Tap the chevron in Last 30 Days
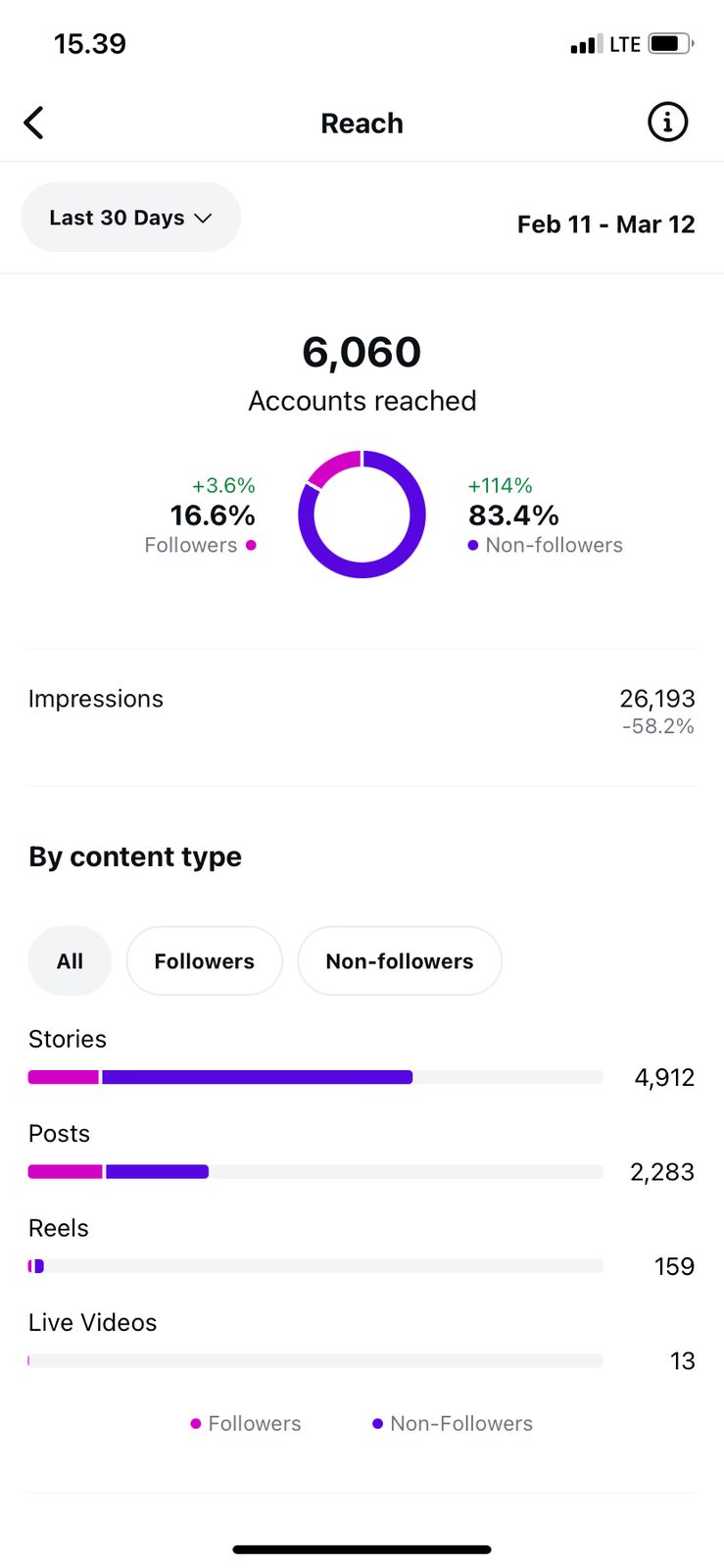This screenshot has width=724, height=1568. click(203, 219)
